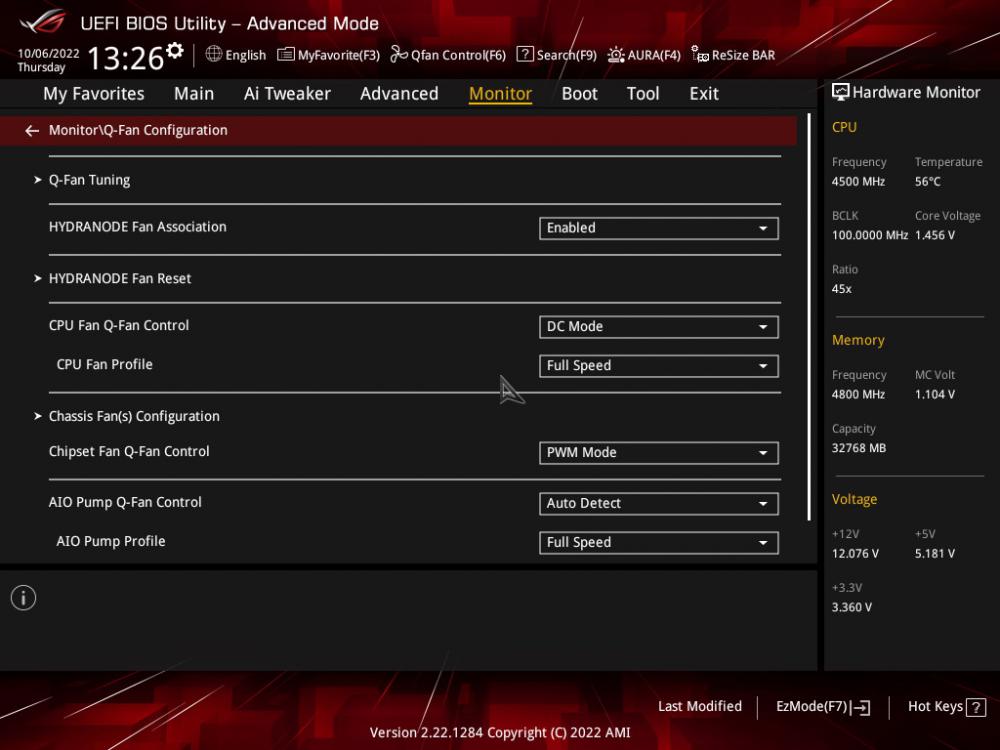Viewport: 1000px width, 750px height.
Task: Click the Hardware Monitor screen icon
Action: [x=841, y=92]
